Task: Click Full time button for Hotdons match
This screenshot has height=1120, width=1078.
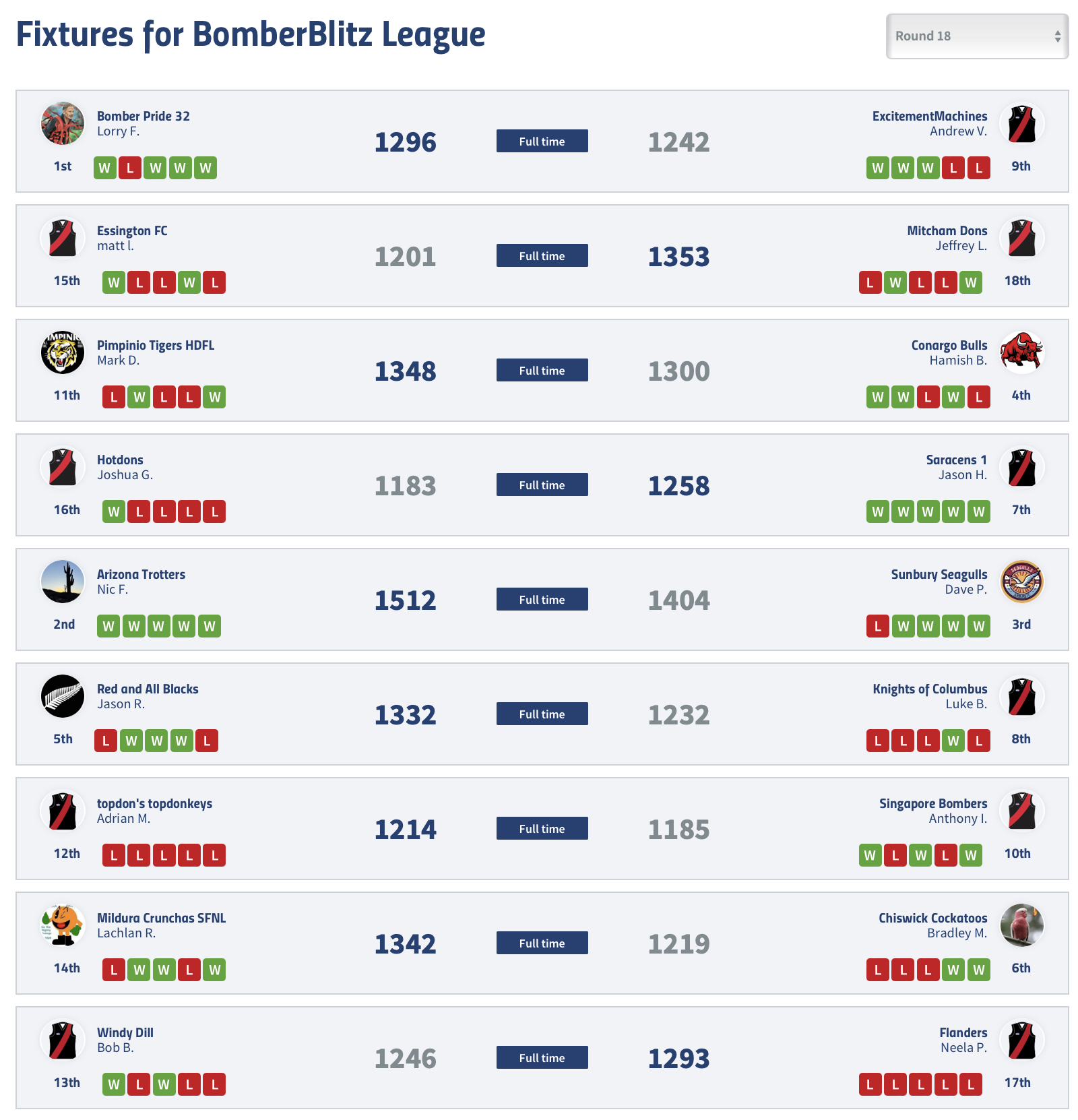Action: 542,485
